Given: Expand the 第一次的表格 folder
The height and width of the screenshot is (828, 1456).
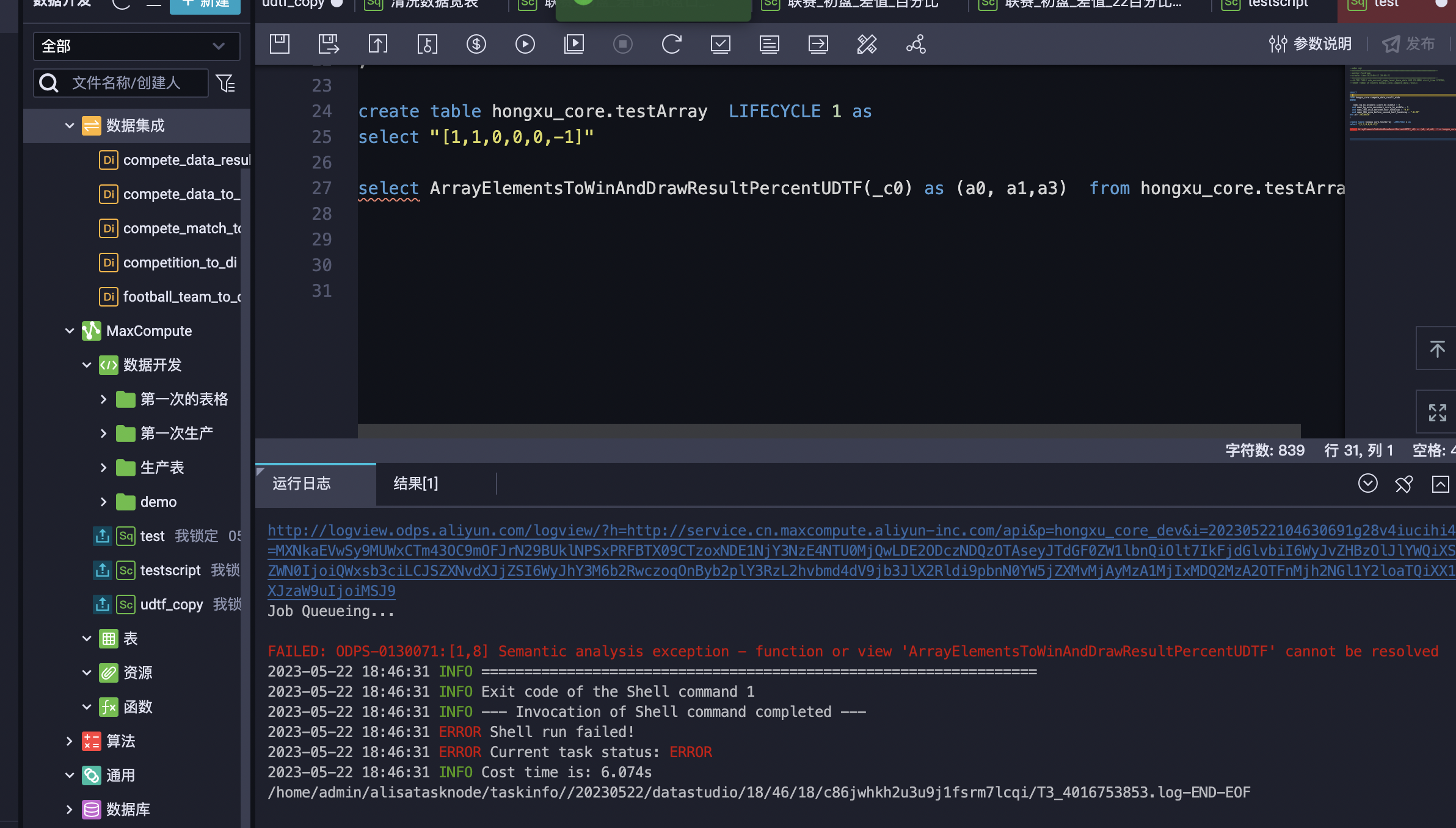Looking at the screenshot, I should coord(104,399).
